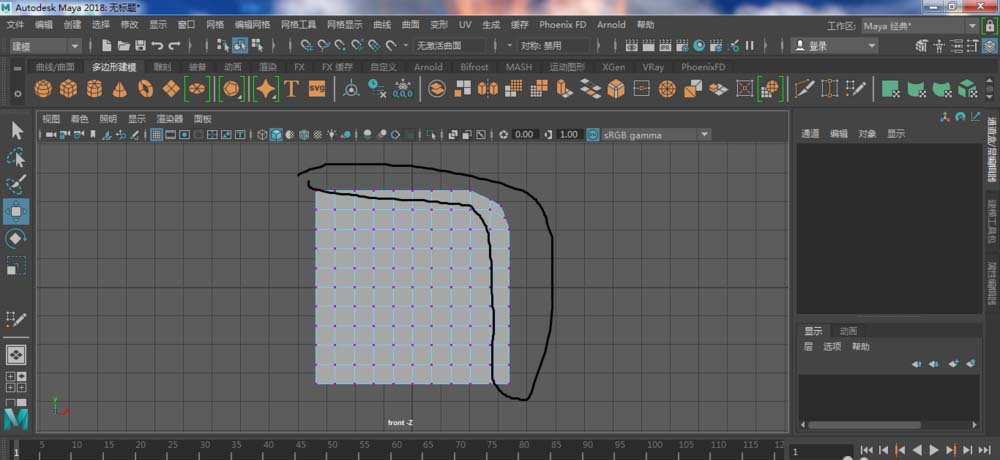Toggle the viewport grid display button
The height and width of the screenshot is (460, 1000).
[157, 135]
